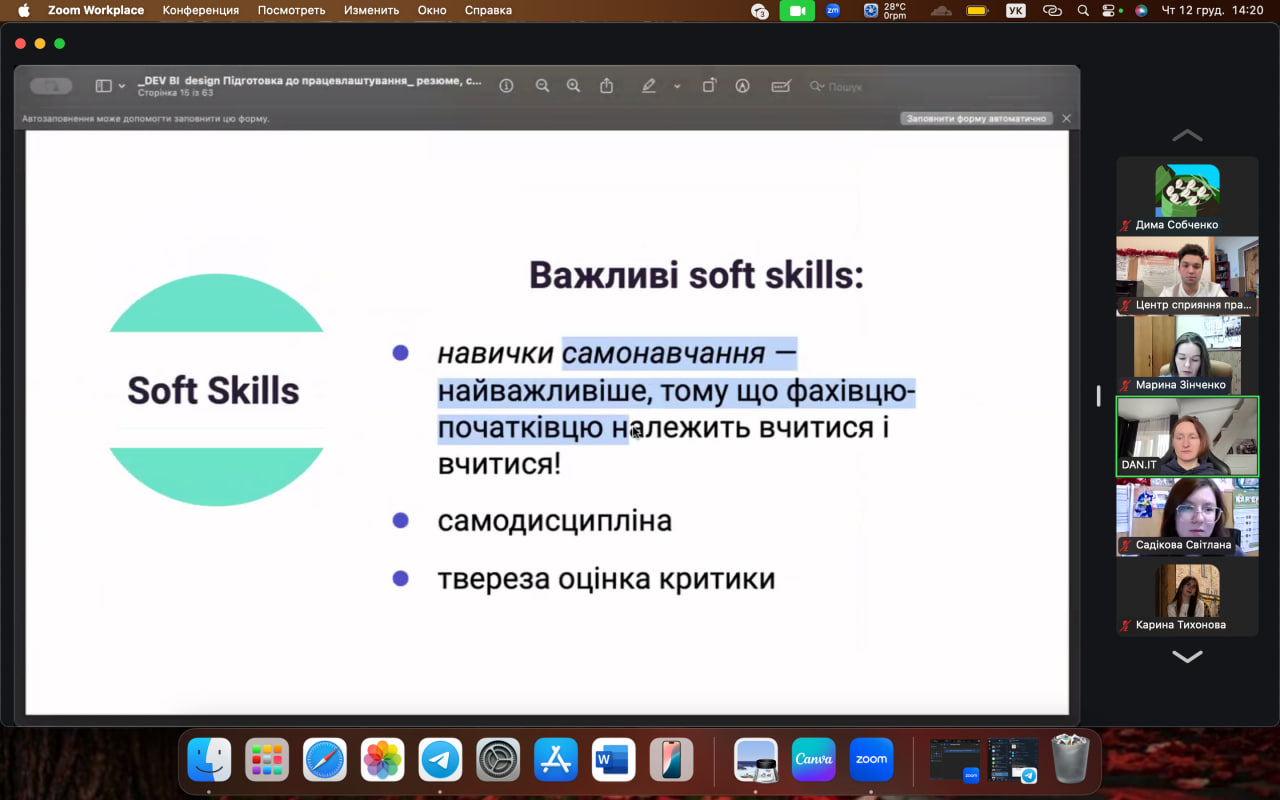Open Canva from the Dock
The width and height of the screenshot is (1280, 800).
click(813, 760)
